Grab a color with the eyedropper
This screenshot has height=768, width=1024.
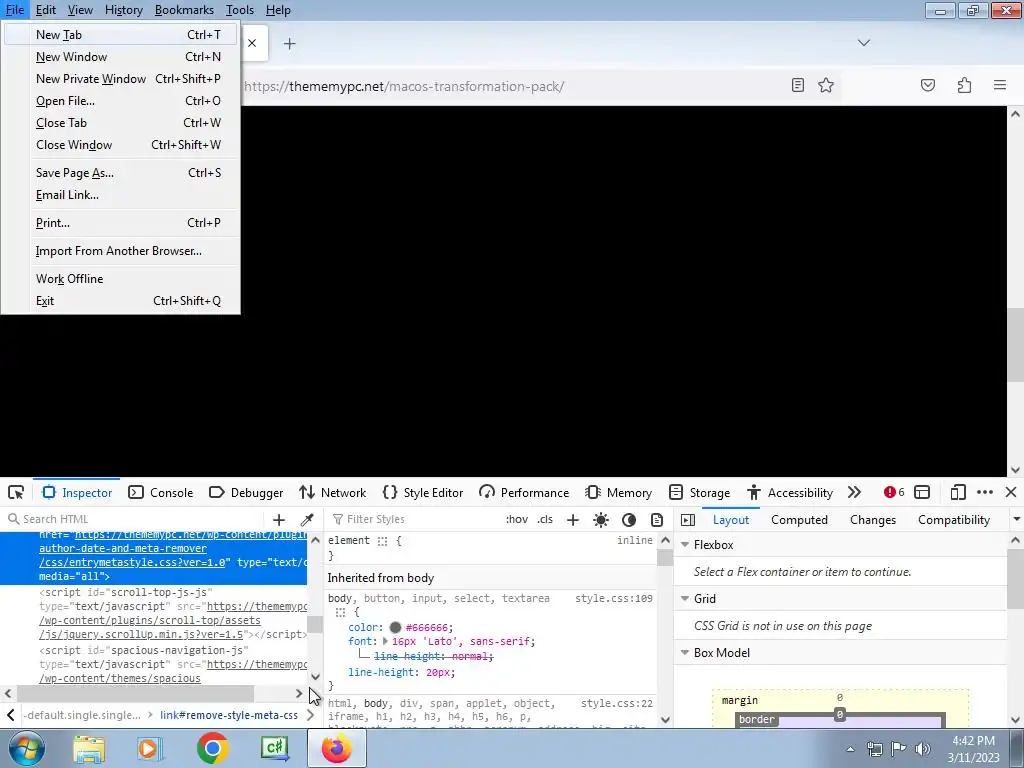306,520
